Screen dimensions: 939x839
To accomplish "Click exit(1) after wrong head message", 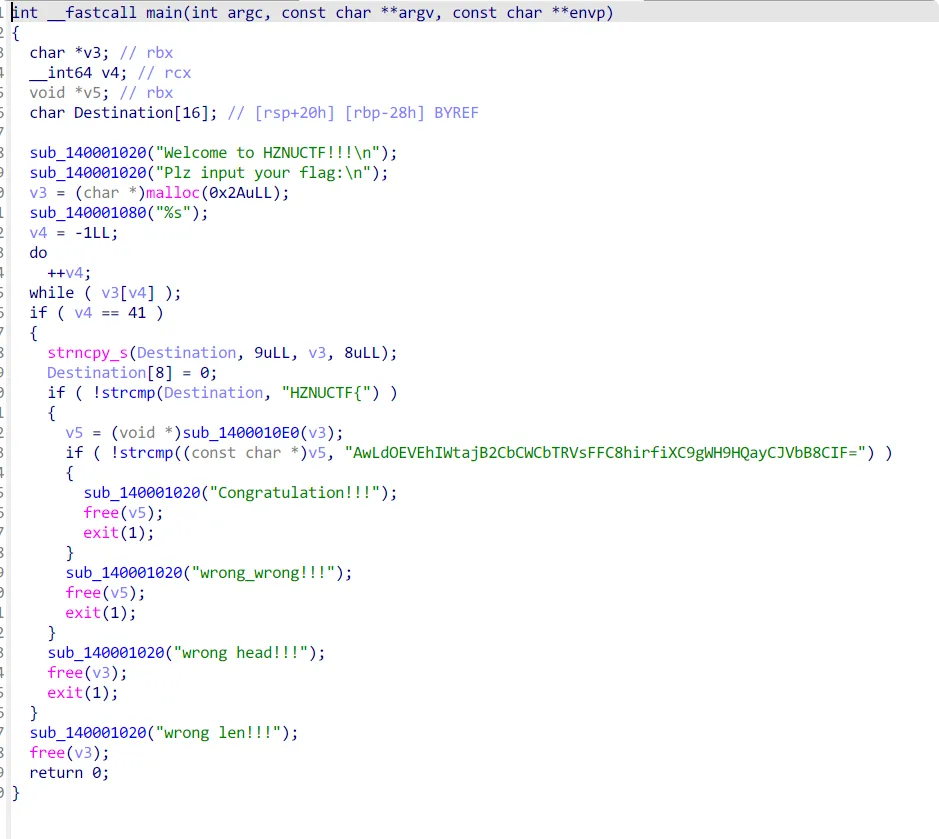I will point(83,693).
